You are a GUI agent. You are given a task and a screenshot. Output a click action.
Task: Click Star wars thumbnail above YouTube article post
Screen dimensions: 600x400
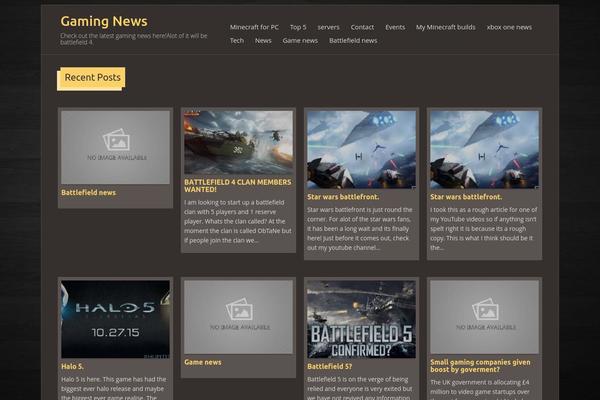pos(484,150)
